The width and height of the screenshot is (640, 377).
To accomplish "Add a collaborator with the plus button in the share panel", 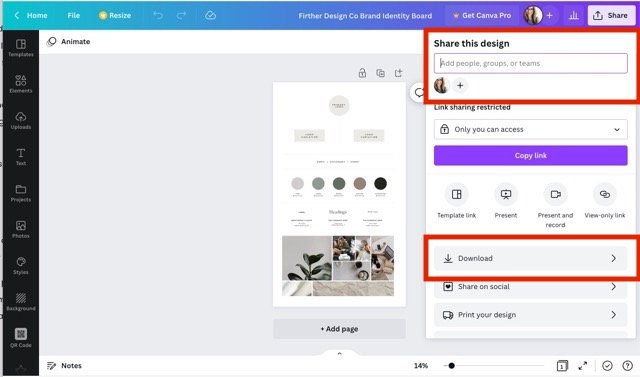I will coord(460,85).
